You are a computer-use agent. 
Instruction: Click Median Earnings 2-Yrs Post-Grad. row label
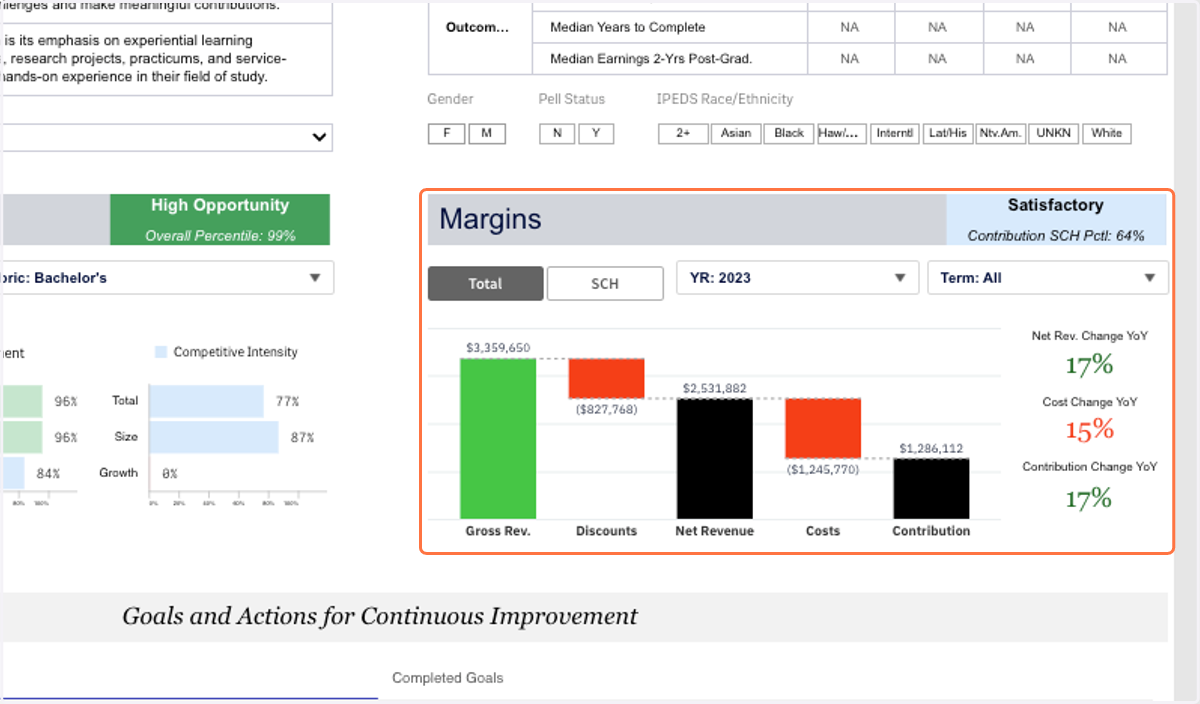coord(651,58)
